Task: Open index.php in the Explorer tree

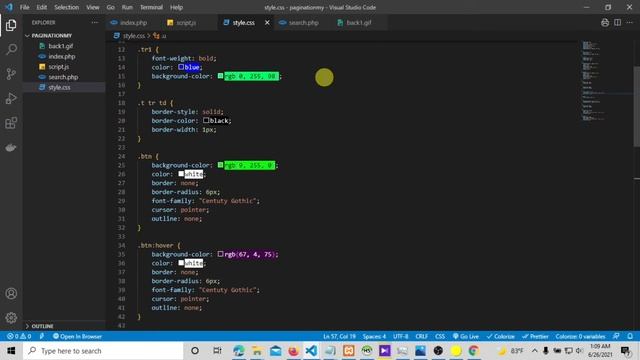Action: coord(62,56)
